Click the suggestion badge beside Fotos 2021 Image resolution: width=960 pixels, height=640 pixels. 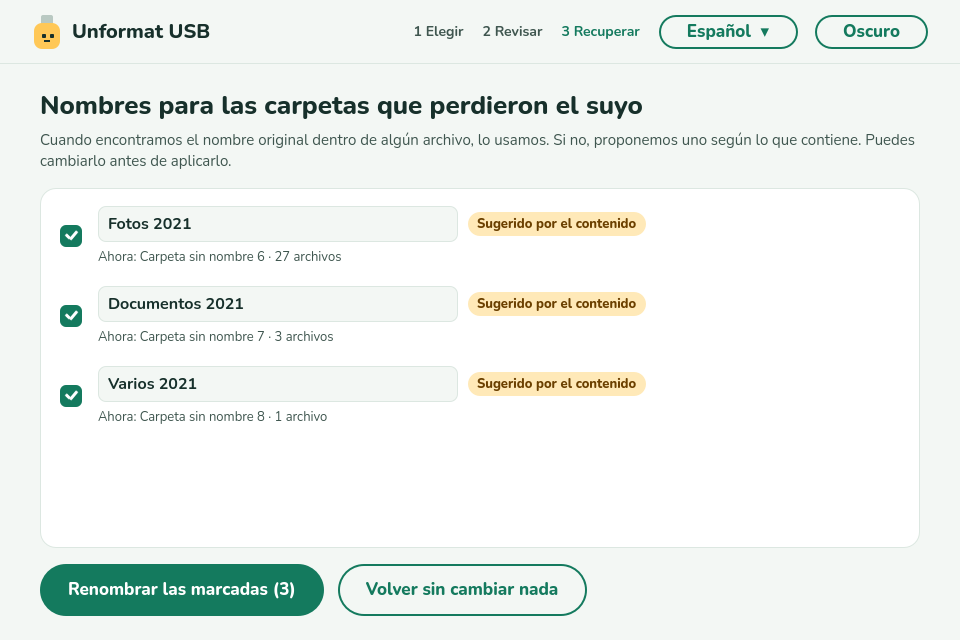pos(557,224)
